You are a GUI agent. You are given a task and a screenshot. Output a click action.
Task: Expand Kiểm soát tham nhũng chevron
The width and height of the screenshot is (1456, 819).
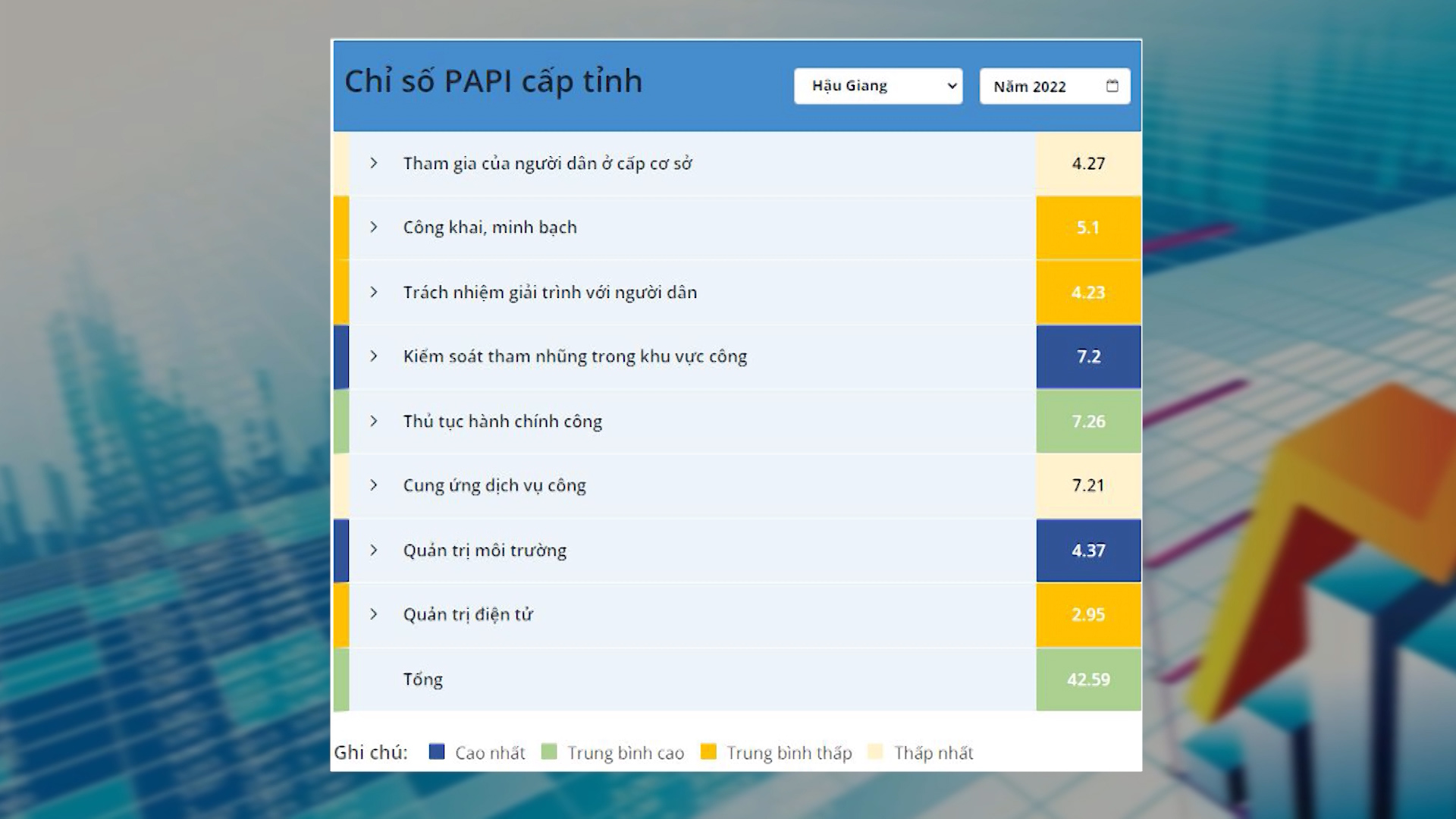pyautogui.click(x=373, y=356)
